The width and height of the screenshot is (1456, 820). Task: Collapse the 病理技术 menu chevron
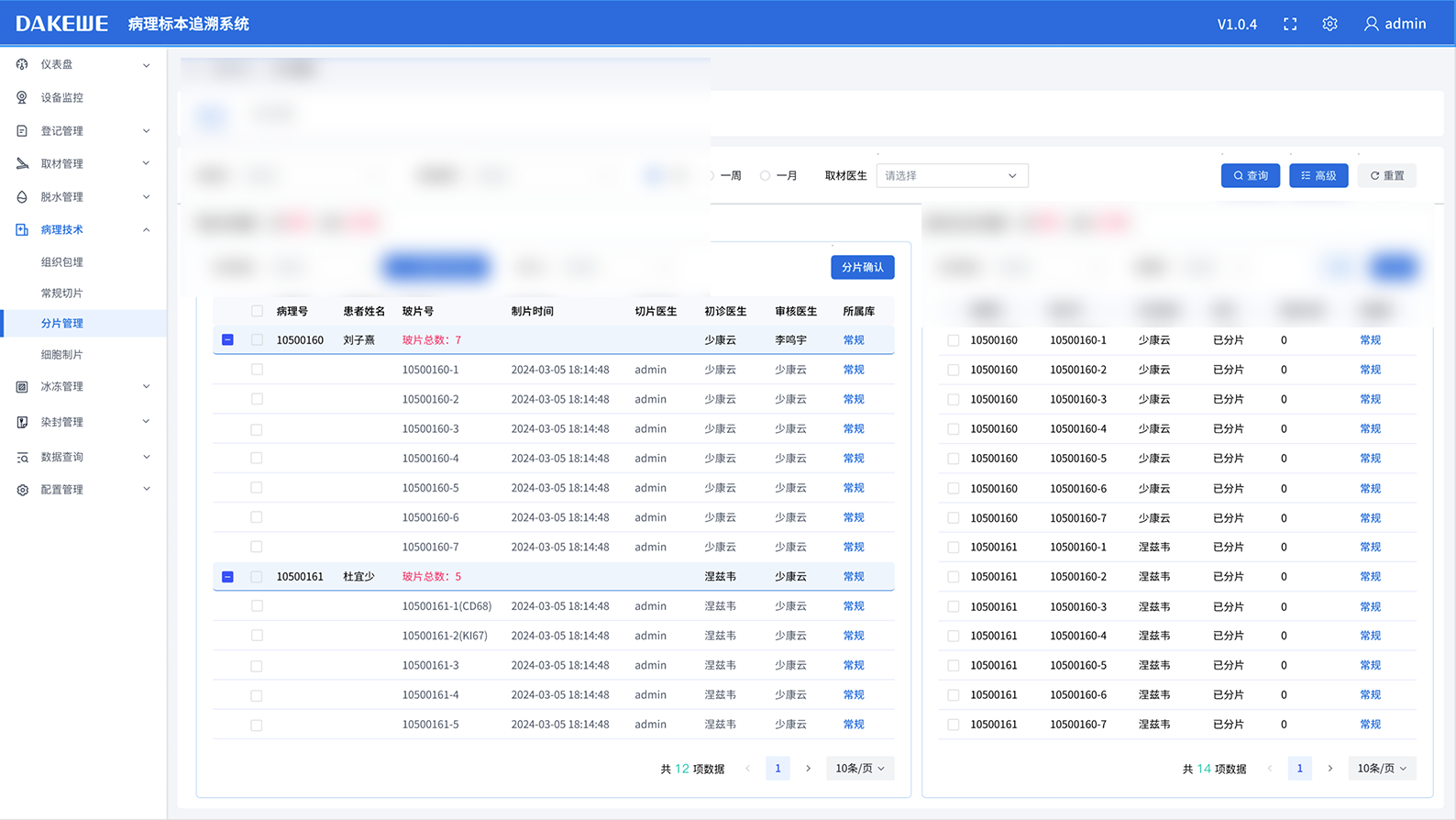tap(146, 229)
